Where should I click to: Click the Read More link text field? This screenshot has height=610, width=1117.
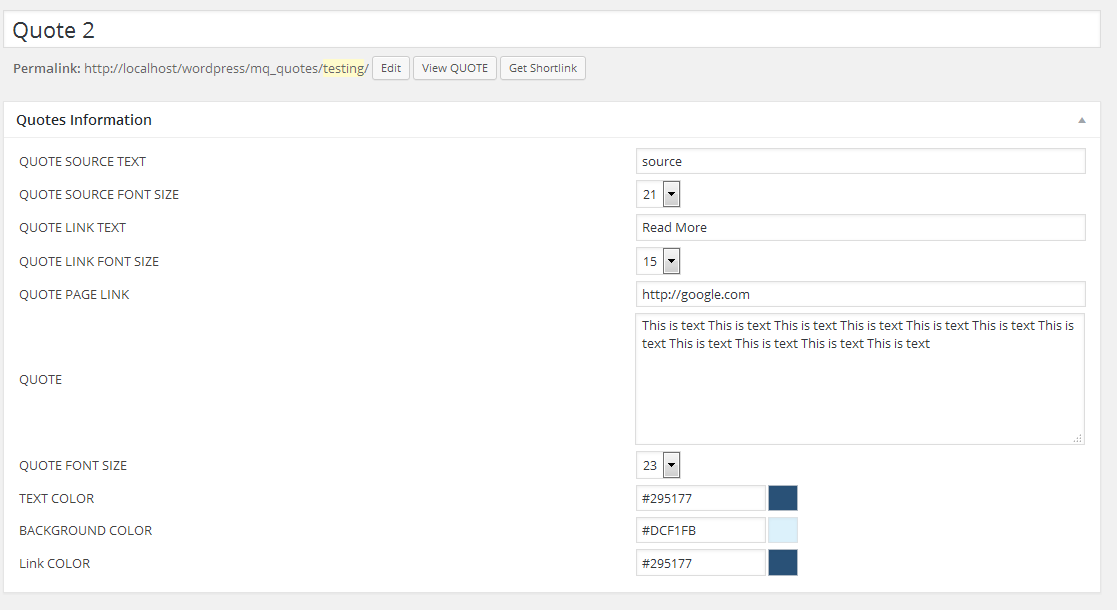click(860, 227)
